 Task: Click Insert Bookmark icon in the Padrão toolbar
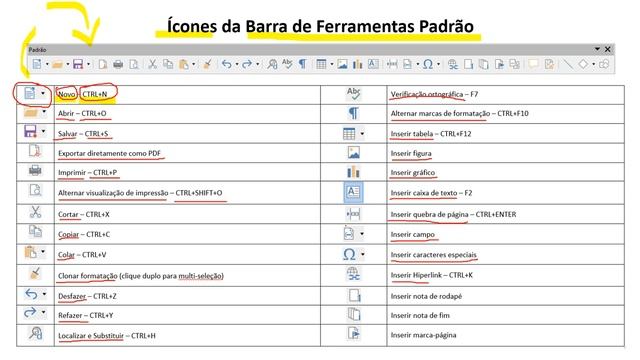pyautogui.click(x=499, y=64)
